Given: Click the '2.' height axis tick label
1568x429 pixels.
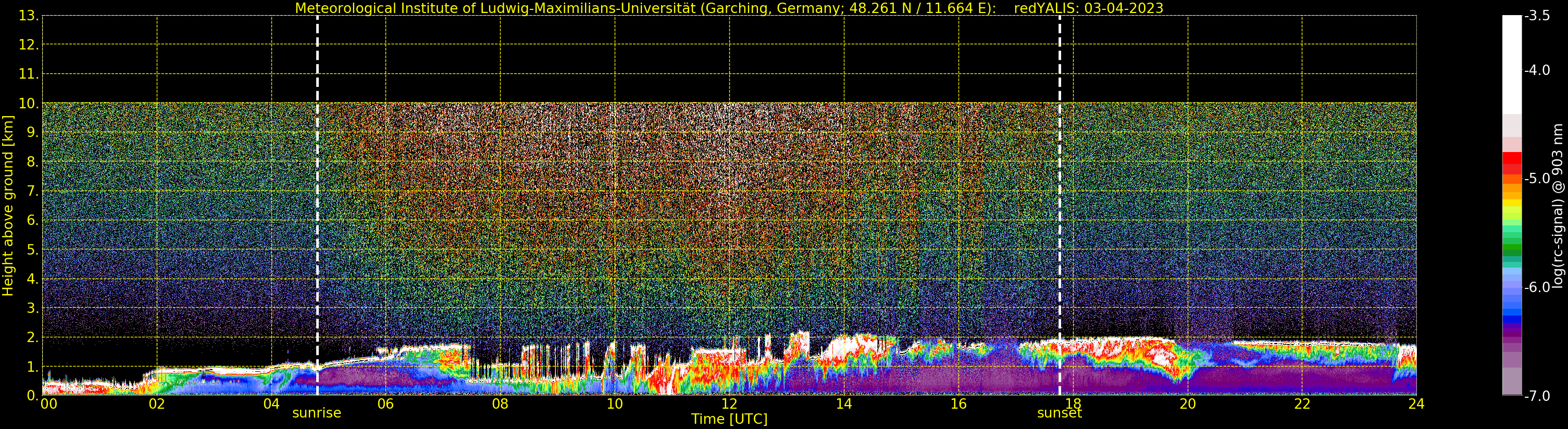Looking at the screenshot, I should (32, 337).
